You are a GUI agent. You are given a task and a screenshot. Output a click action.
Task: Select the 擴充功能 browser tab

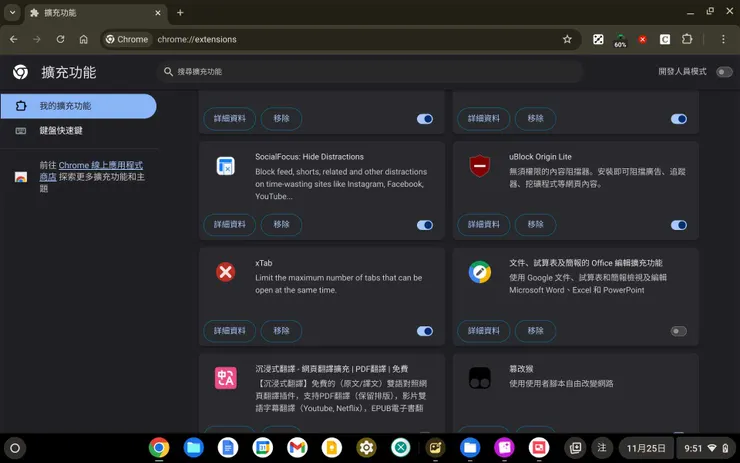click(x=94, y=13)
